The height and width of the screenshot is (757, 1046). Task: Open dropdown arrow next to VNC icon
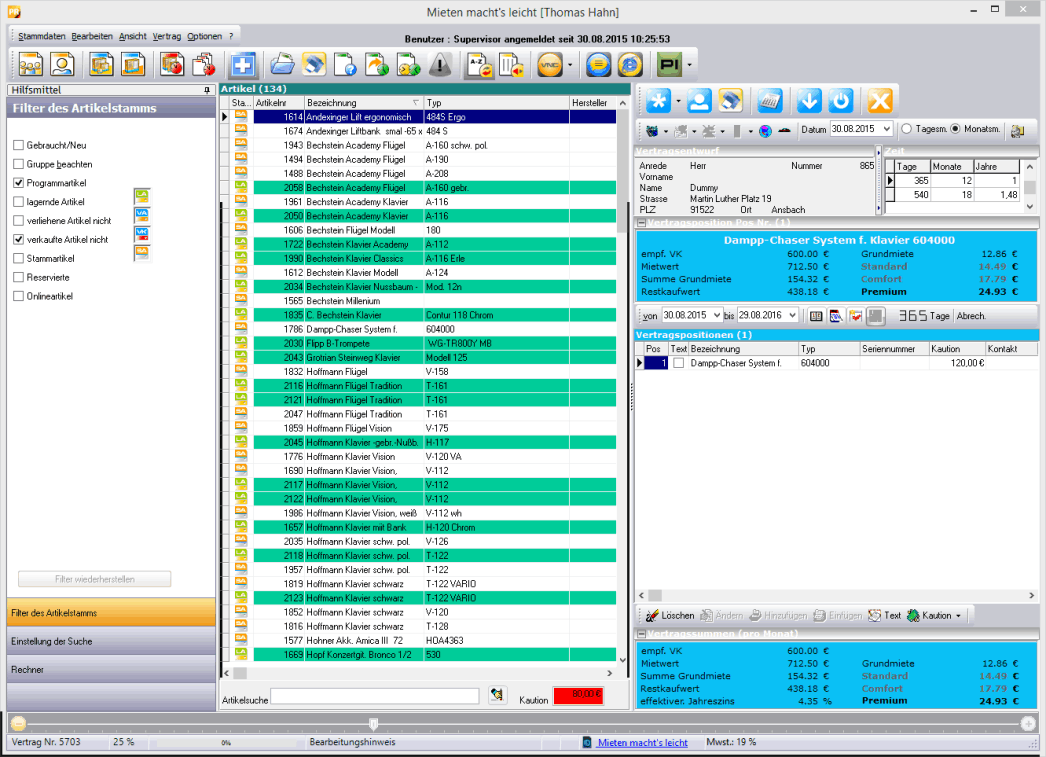point(570,65)
